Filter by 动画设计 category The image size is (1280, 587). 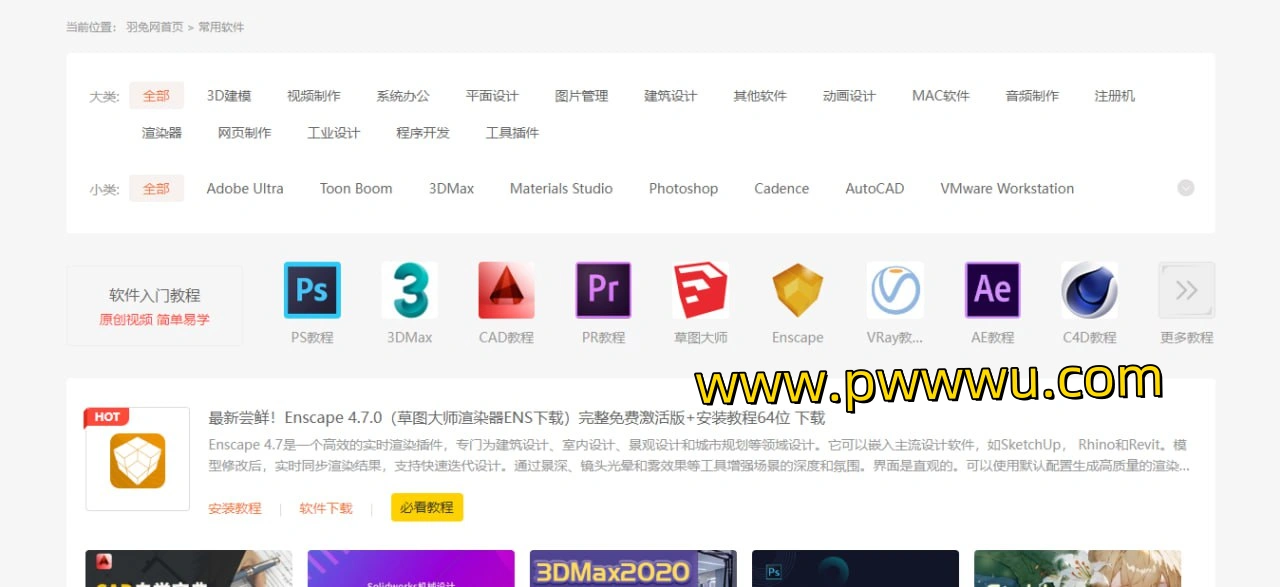[x=849, y=96]
